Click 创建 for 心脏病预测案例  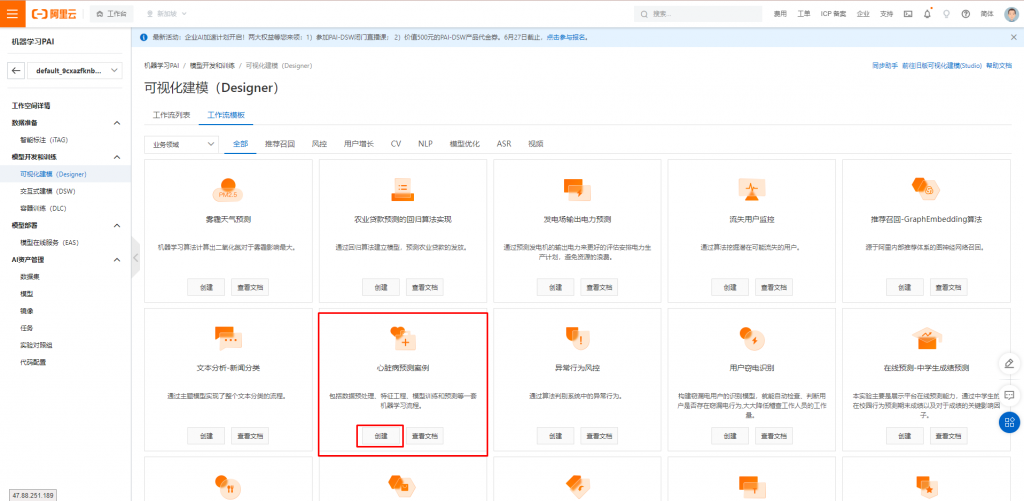(381, 436)
